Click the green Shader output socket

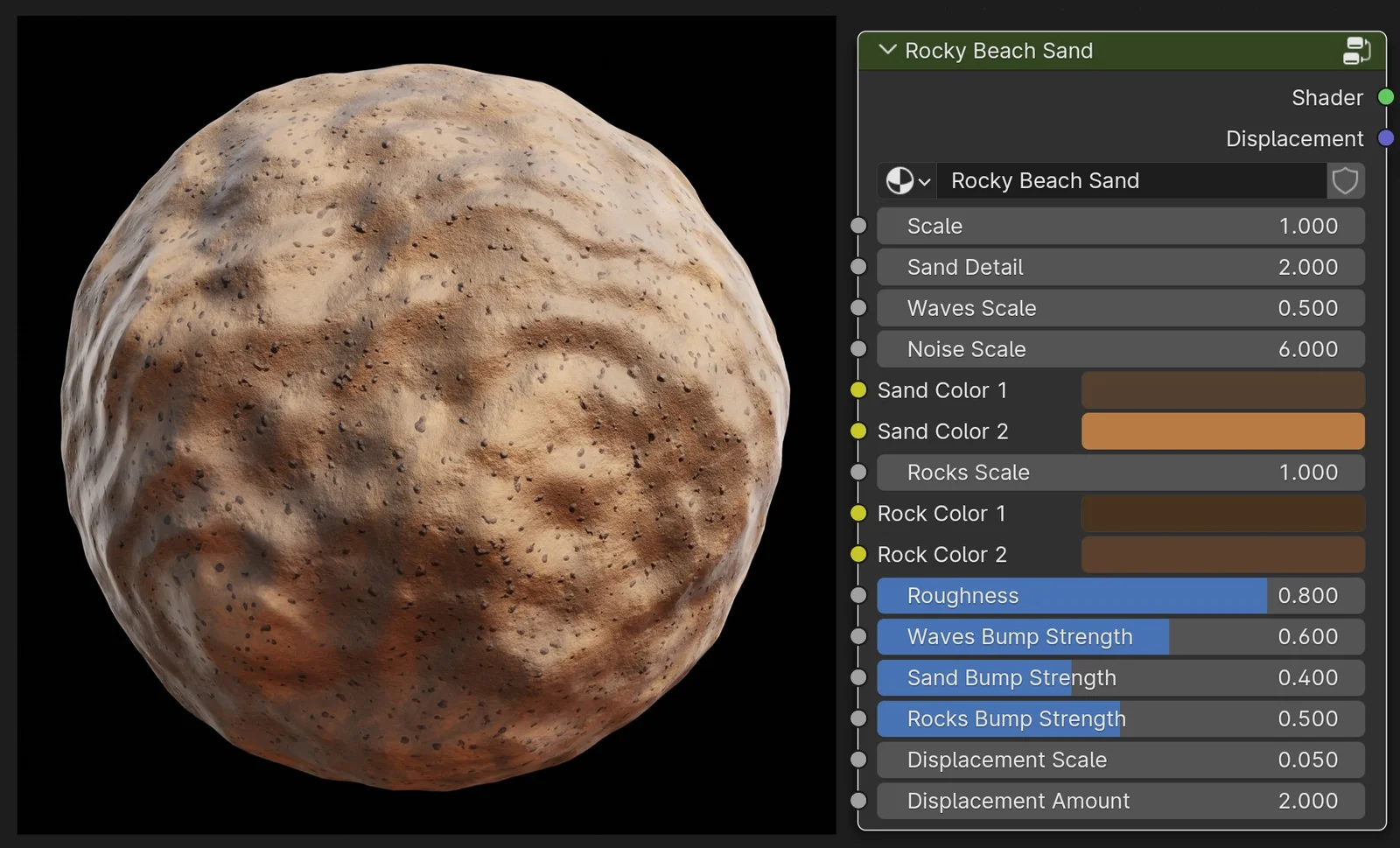point(1386,97)
